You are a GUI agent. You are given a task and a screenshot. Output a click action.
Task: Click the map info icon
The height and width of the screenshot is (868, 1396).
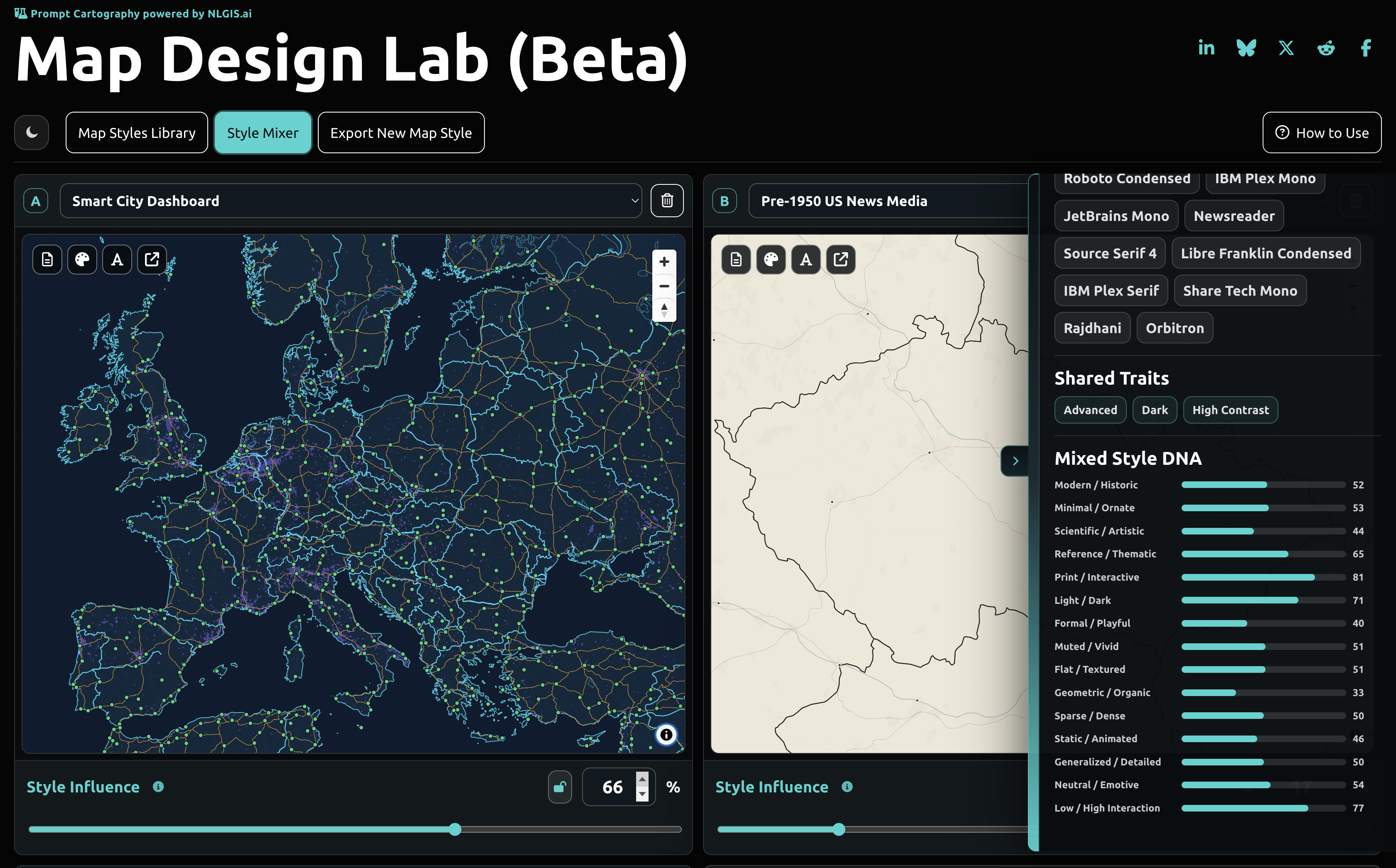click(666, 734)
